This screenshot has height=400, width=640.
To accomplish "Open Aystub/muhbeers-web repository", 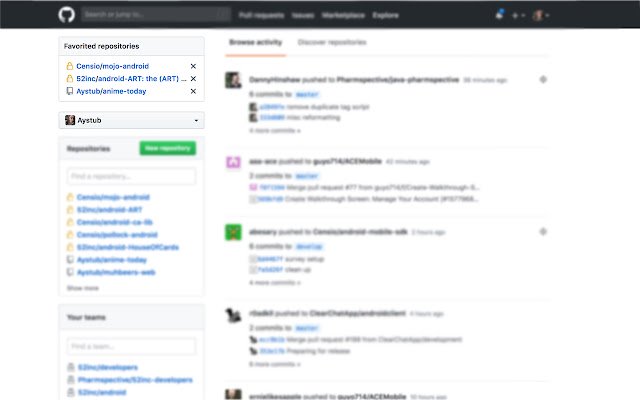I will [116, 272].
